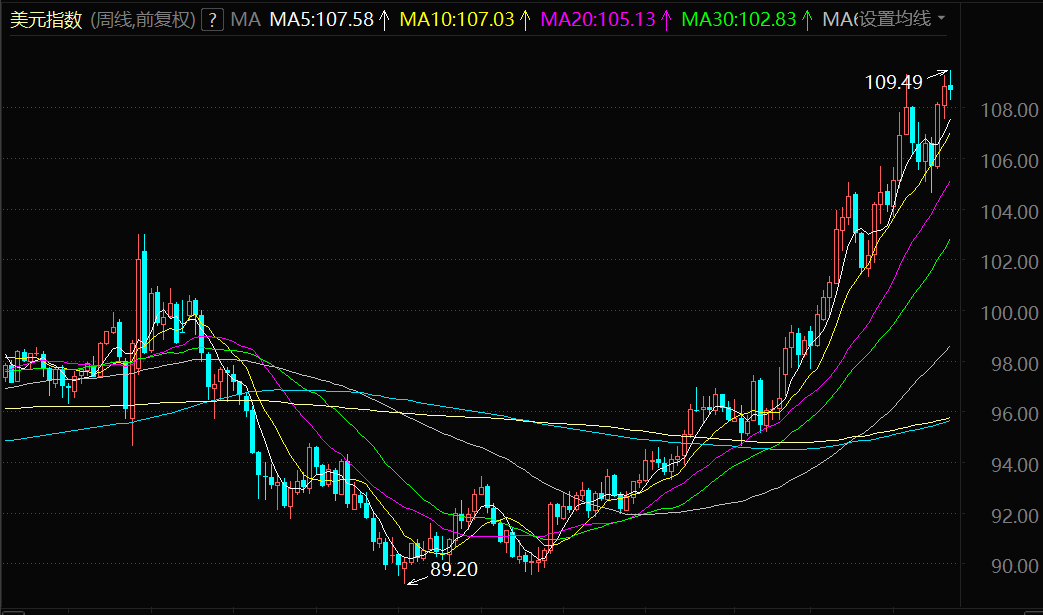Select the MA indicator label
Image resolution: width=1043 pixels, height=615 pixels.
click(x=245, y=19)
